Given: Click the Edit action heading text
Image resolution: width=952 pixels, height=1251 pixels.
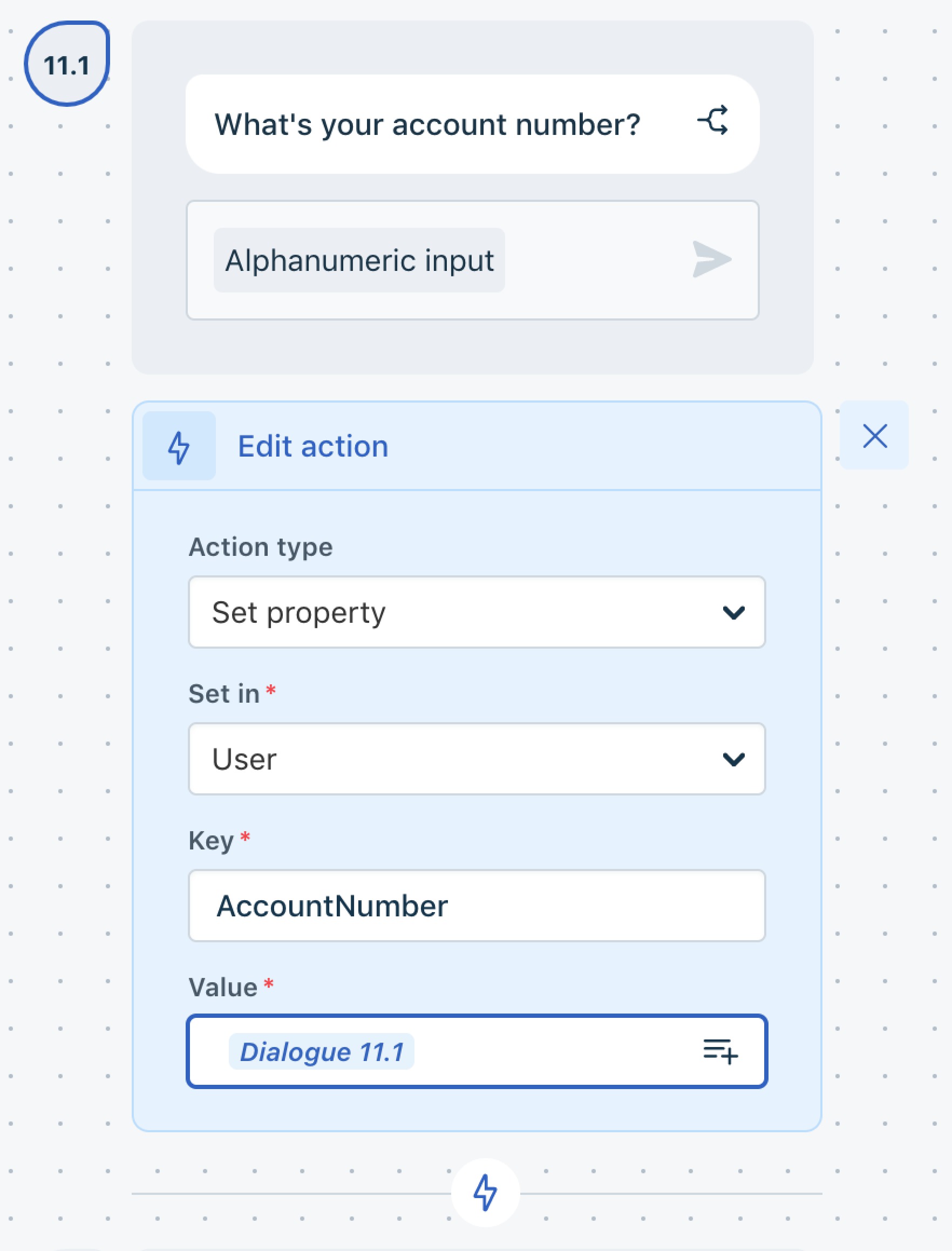Looking at the screenshot, I should click(x=313, y=446).
